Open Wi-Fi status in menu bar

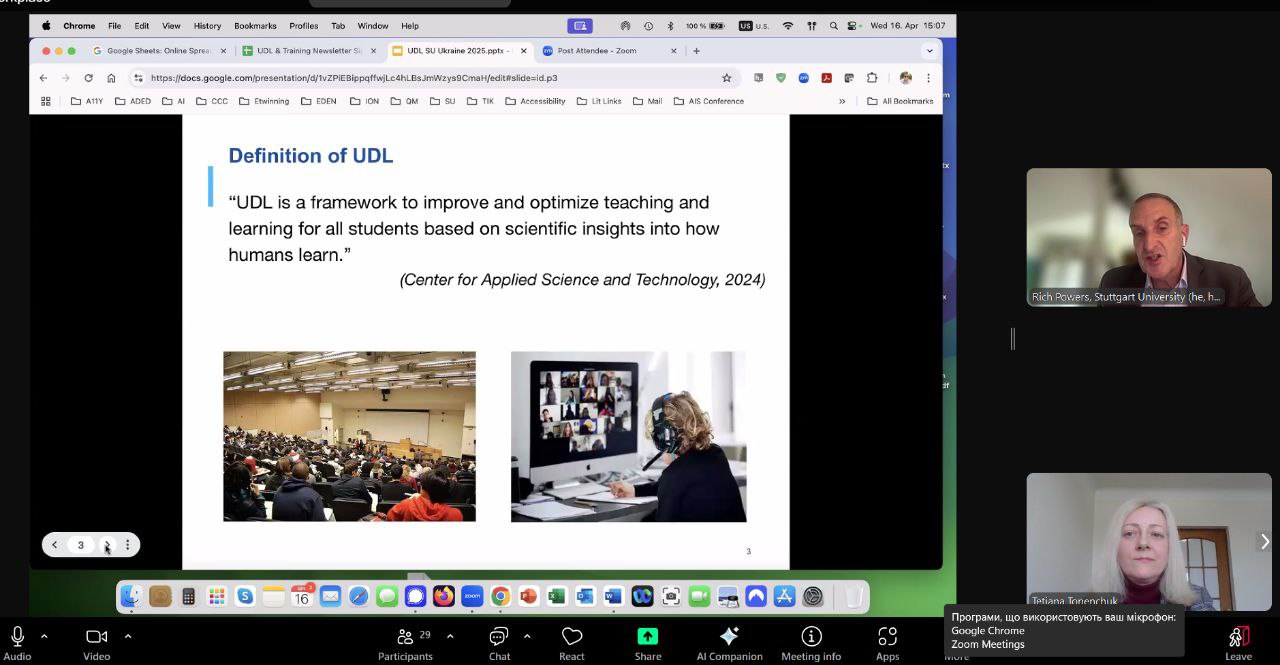coord(788,26)
